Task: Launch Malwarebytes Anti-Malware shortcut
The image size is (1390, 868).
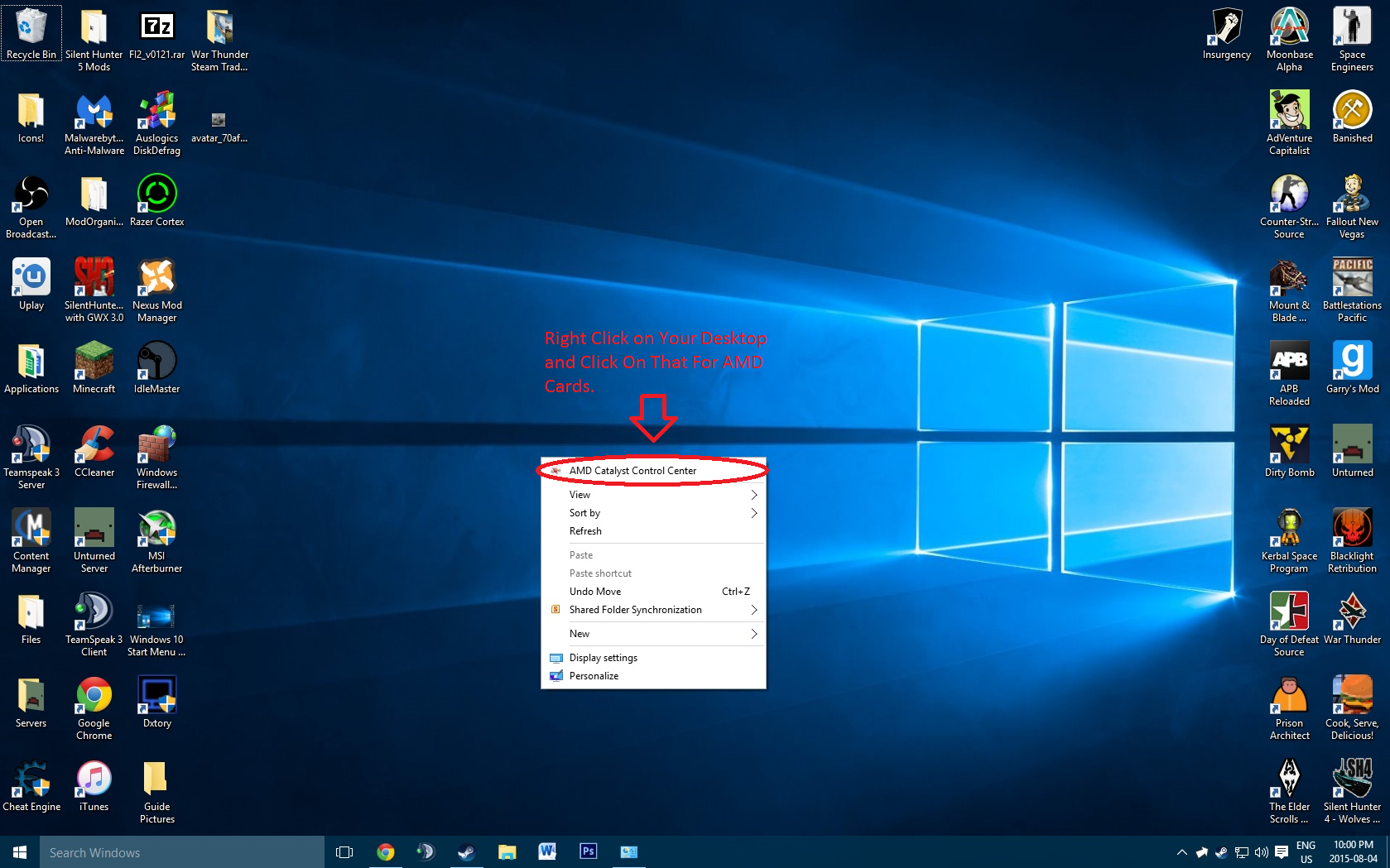Action: pos(94,123)
